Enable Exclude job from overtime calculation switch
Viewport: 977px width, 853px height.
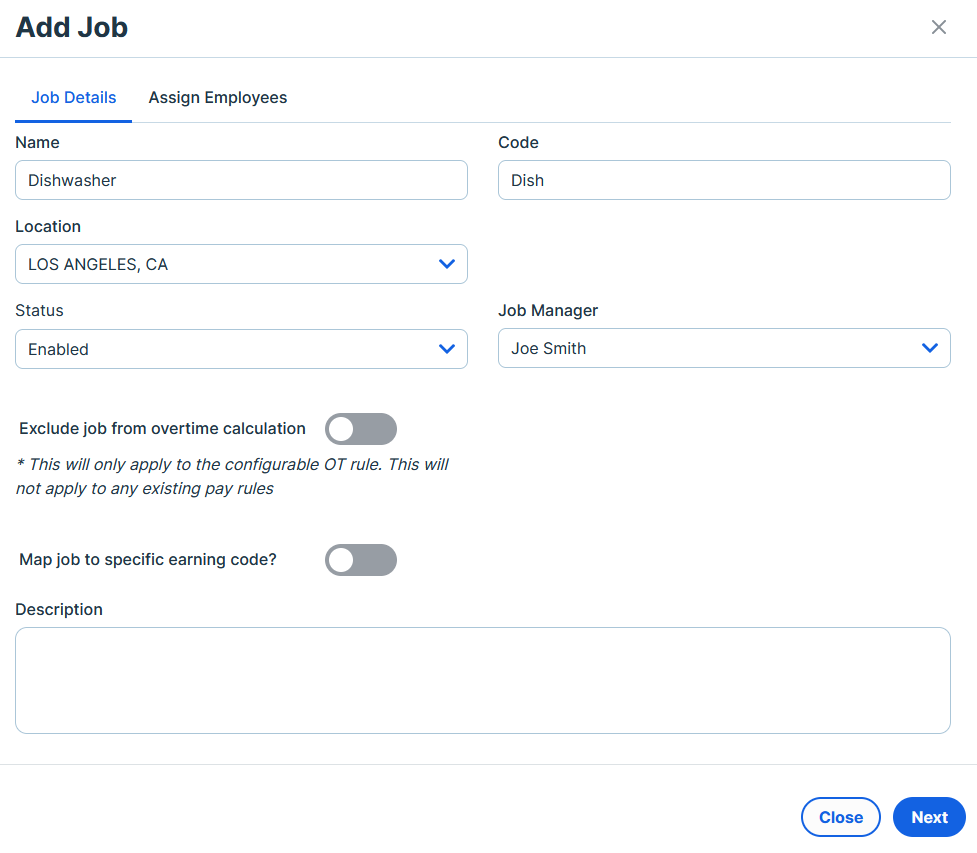coord(361,429)
